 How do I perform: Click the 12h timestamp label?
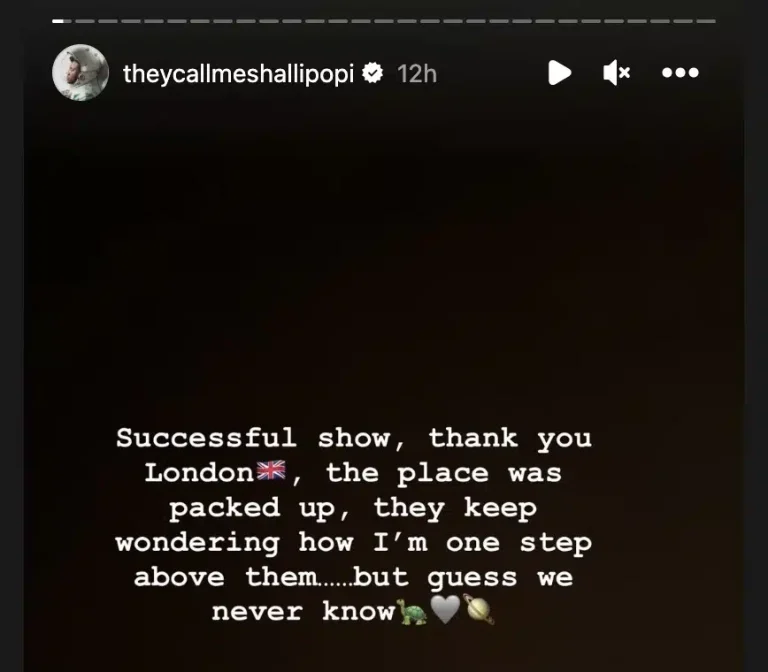417,74
